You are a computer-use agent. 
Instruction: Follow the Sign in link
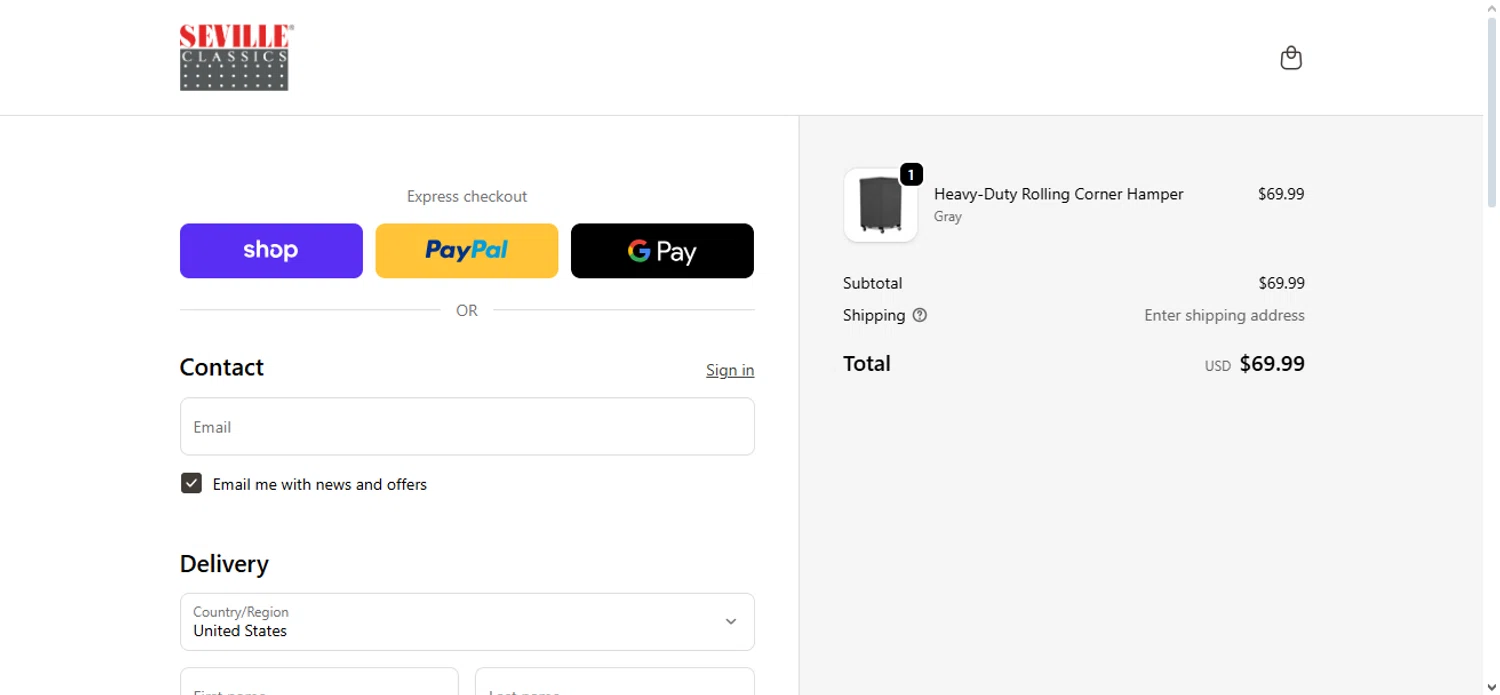click(x=730, y=370)
